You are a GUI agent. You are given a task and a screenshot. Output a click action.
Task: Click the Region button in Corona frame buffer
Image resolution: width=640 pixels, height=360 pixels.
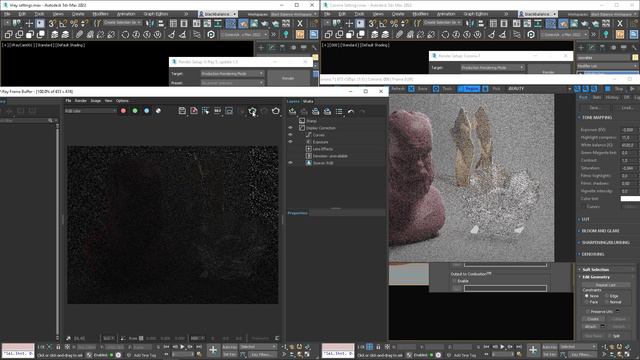(x=469, y=89)
